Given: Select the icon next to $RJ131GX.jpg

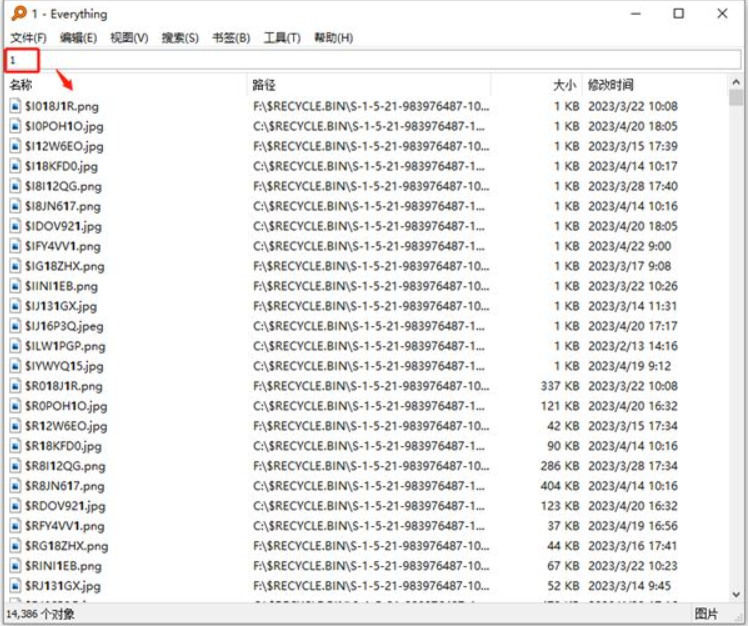Looking at the screenshot, I should click(x=15, y=586).
